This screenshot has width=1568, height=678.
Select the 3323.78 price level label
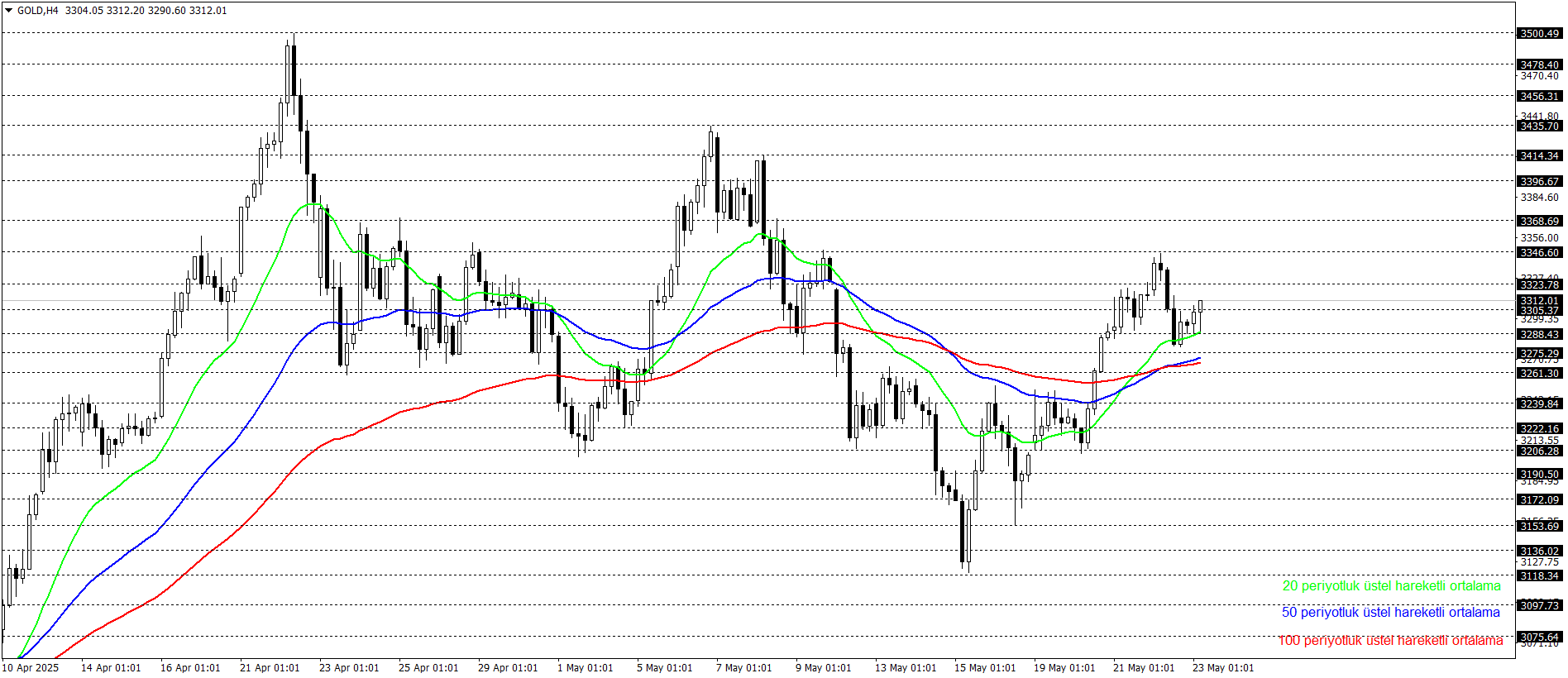(x=1539, y=285)
